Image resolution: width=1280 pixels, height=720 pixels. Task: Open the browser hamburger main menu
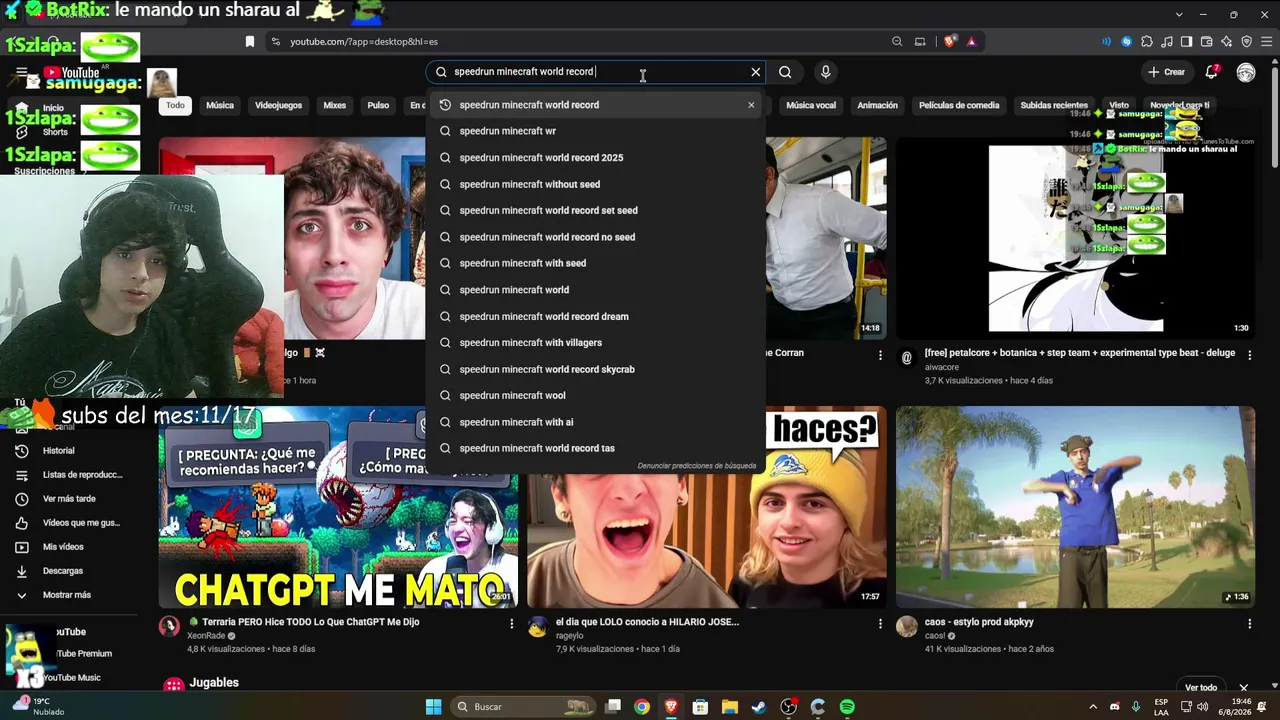click(x=1266, y=42)
